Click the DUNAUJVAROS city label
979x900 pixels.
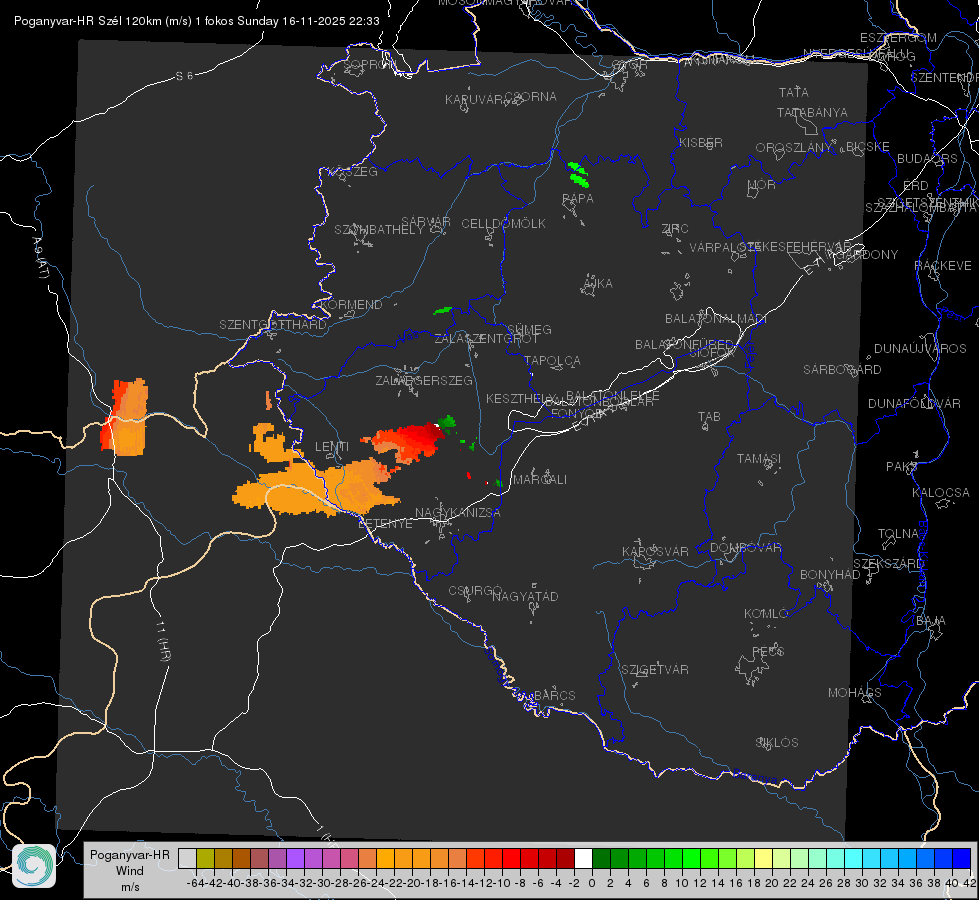tap(920, 349)
